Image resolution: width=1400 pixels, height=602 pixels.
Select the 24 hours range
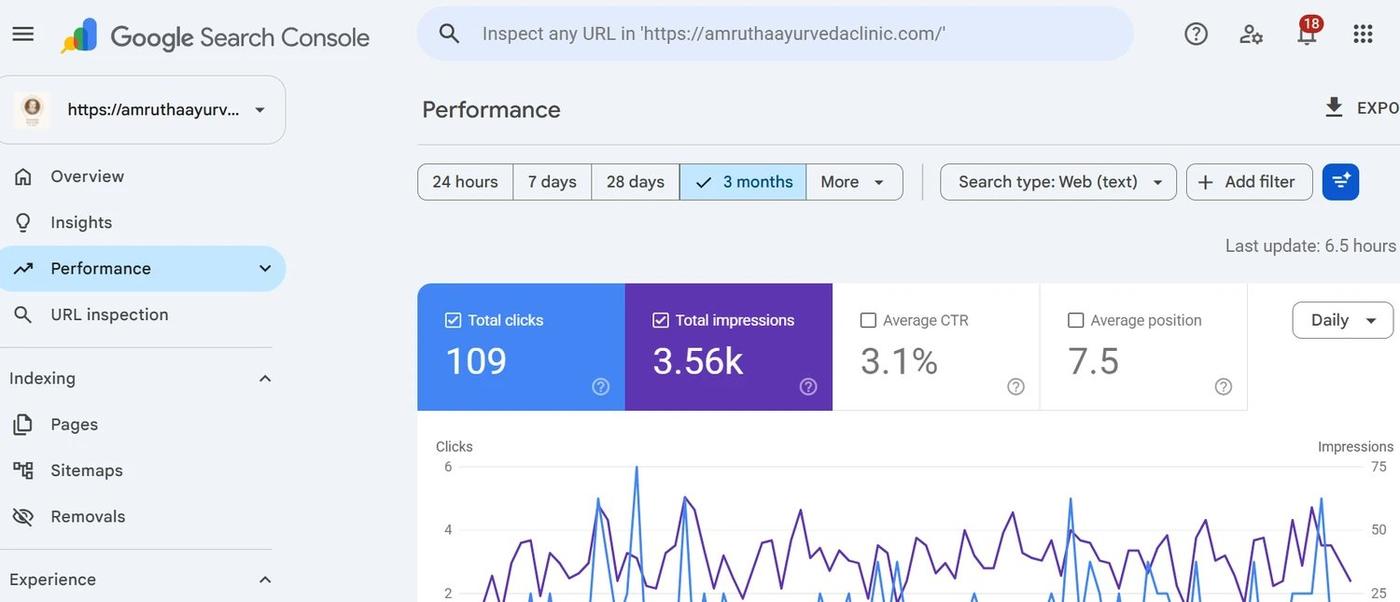[x=465, y=182]
